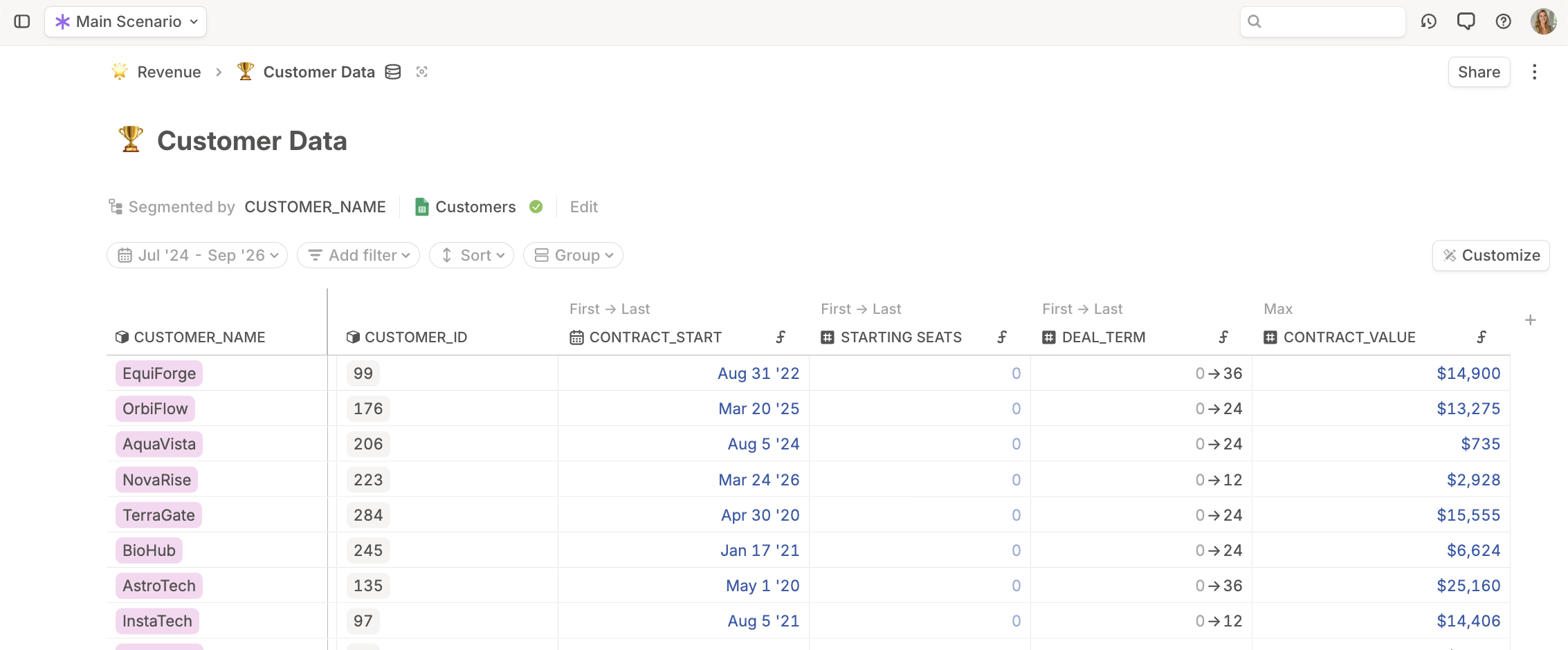Click contract value $14,900
Viewport: 1568px width, 650px height.
tap(1468, 373)
